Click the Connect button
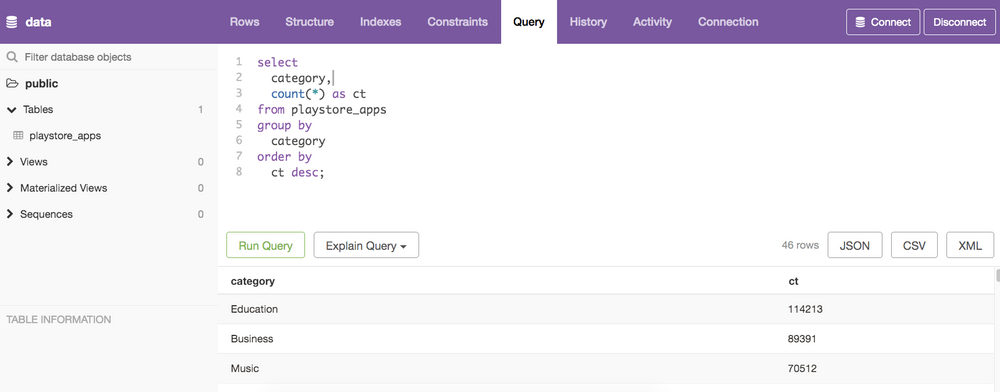 coord(883,22)
